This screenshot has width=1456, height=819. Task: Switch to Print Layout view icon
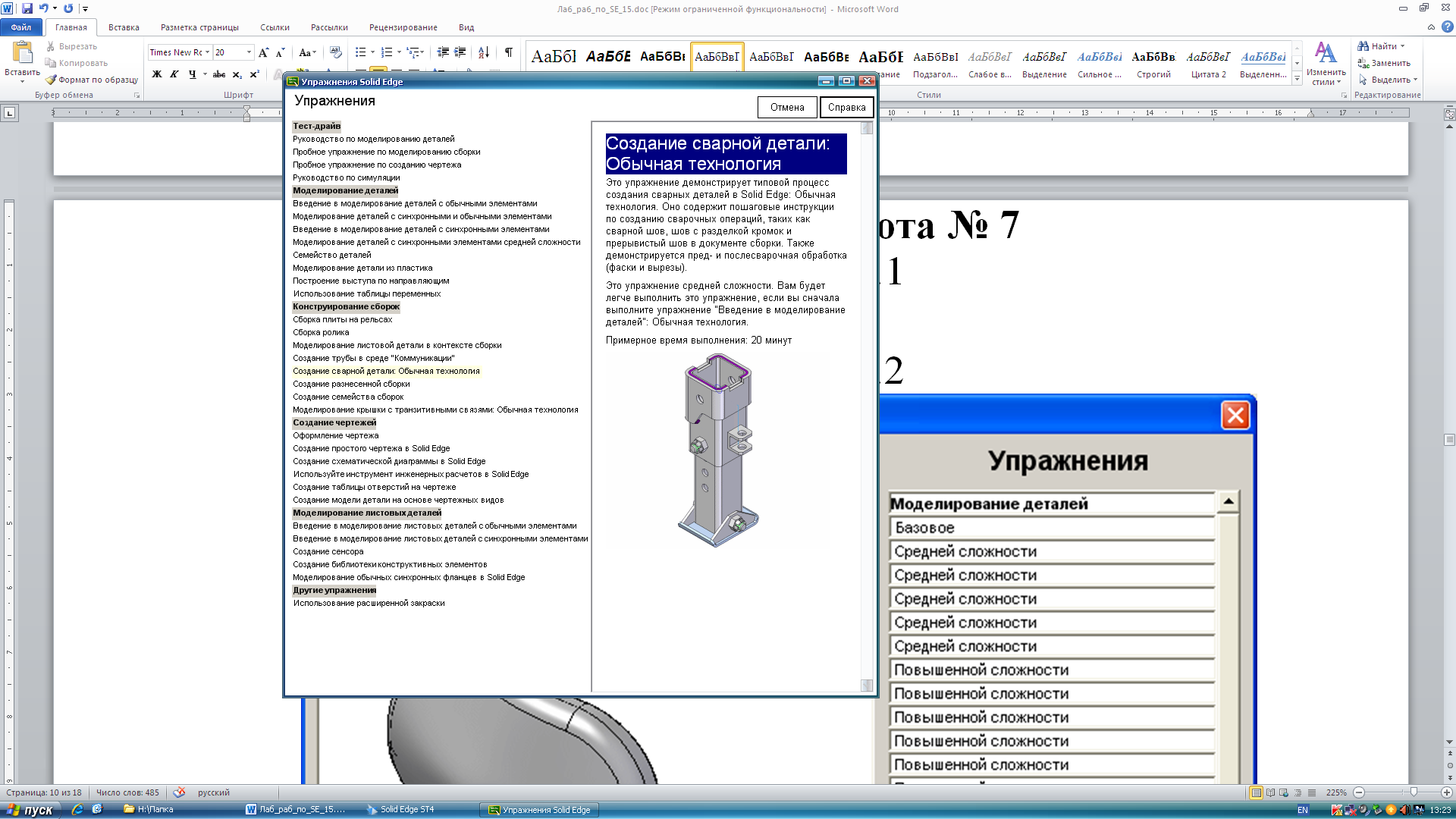(1257, 792)
